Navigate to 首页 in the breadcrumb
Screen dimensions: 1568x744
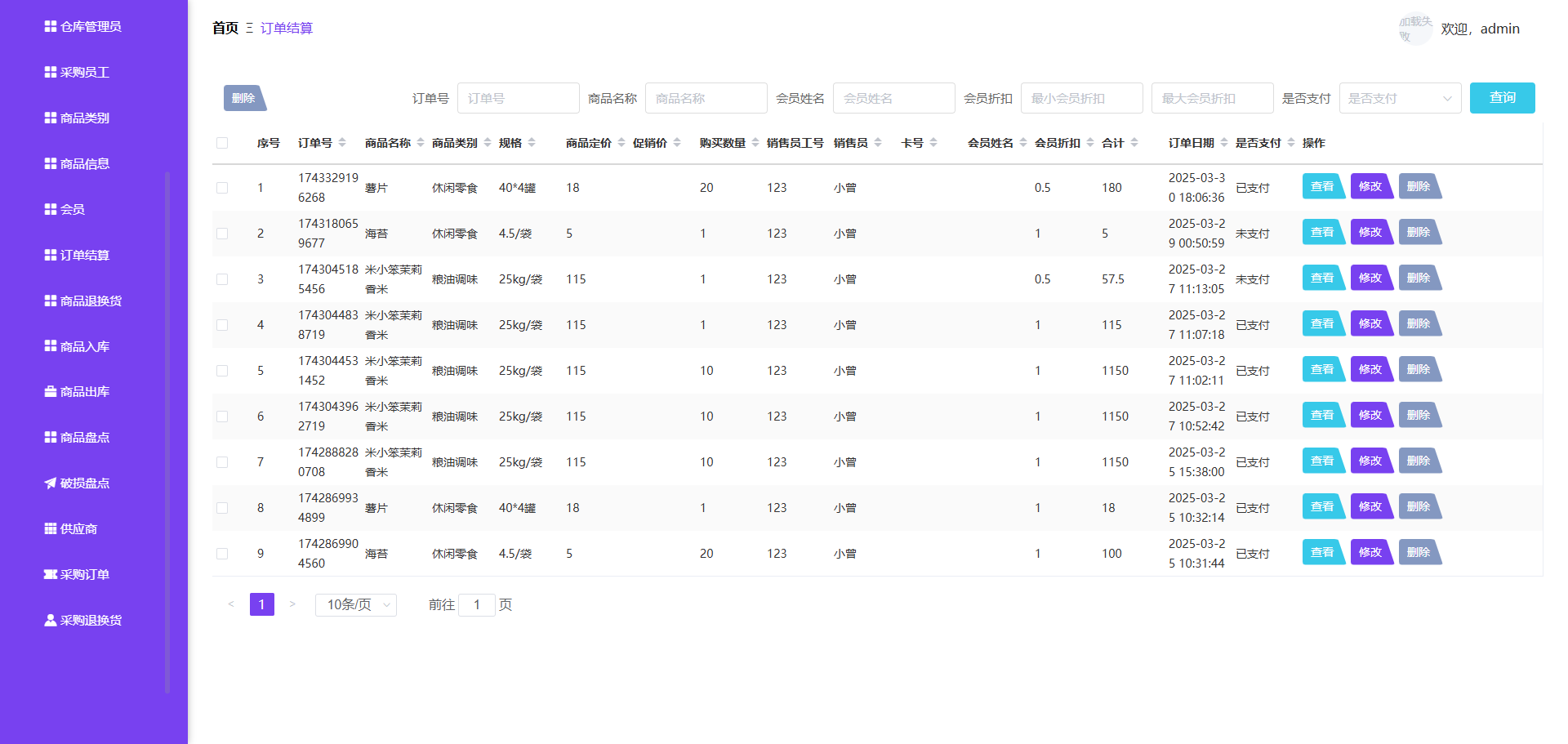coord(224,28)
